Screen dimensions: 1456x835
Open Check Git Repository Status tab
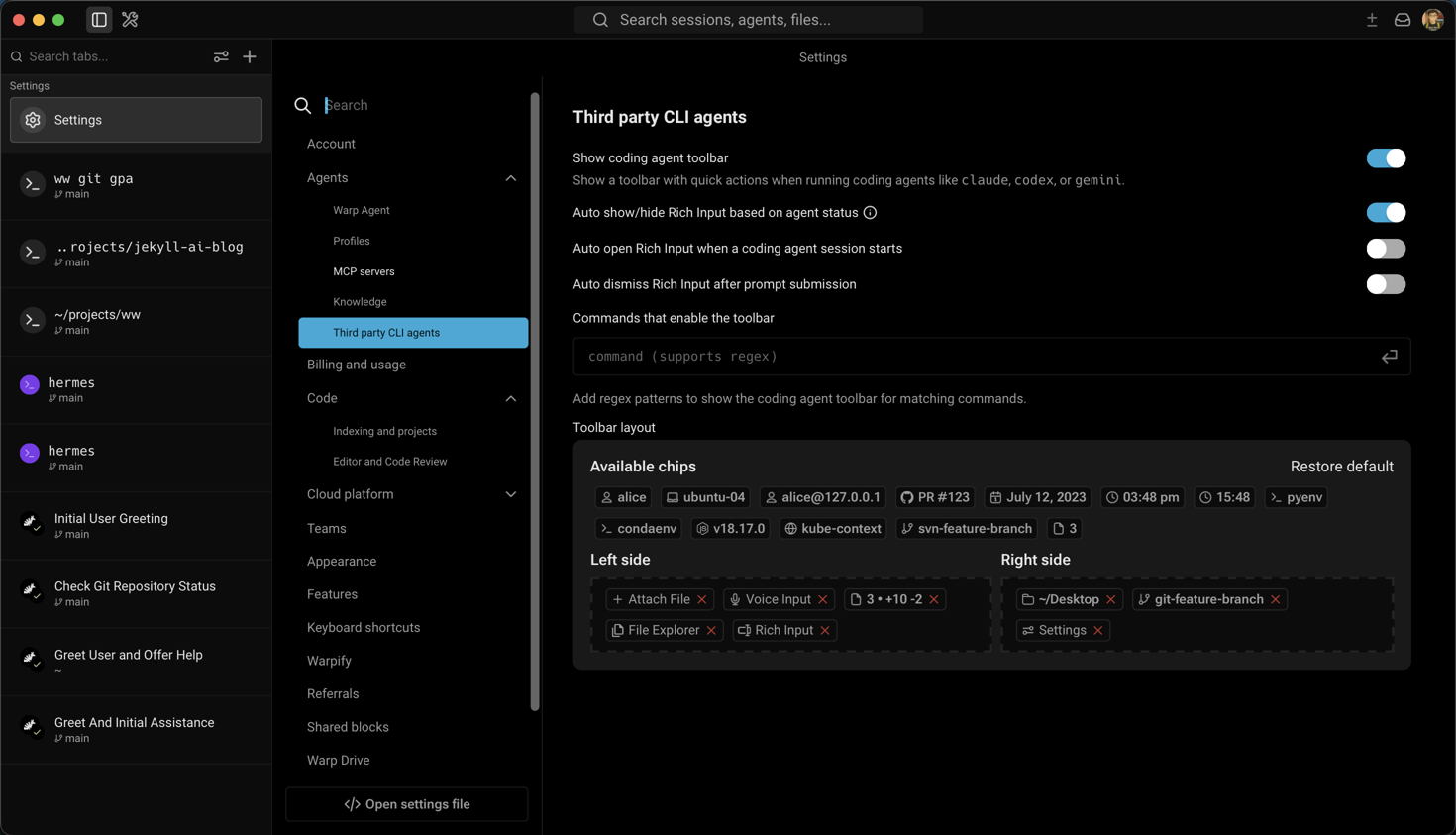tap(136, 593)
